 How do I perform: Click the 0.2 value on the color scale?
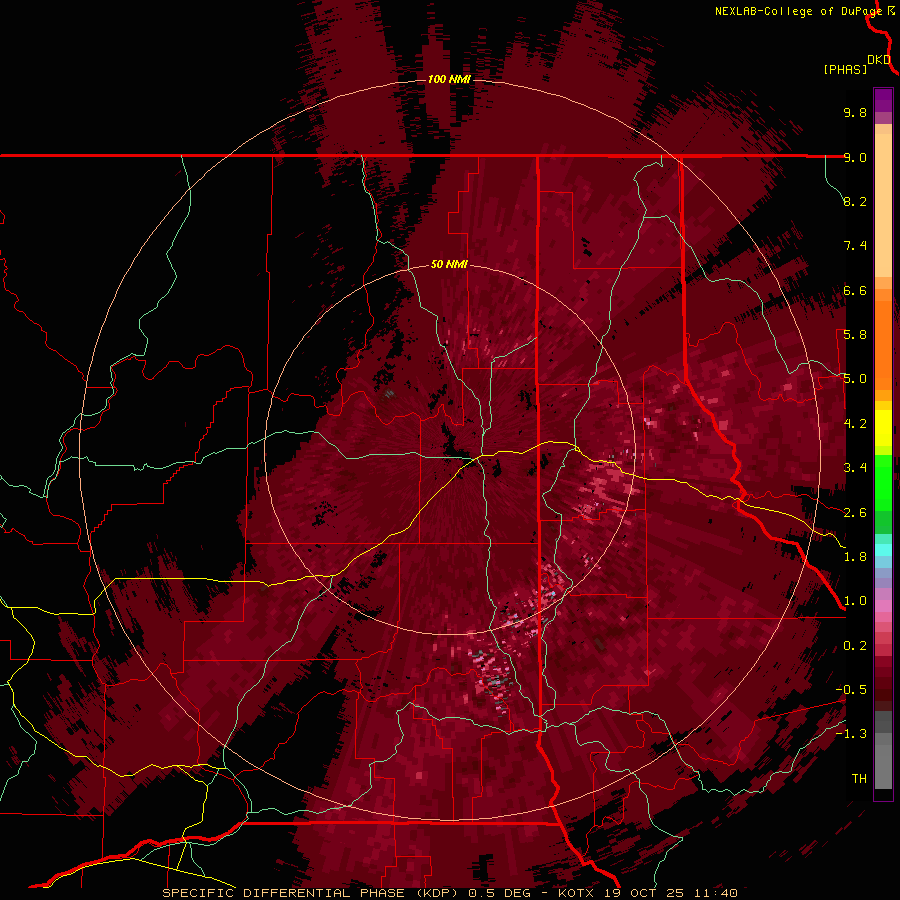[x=855, y=646]
